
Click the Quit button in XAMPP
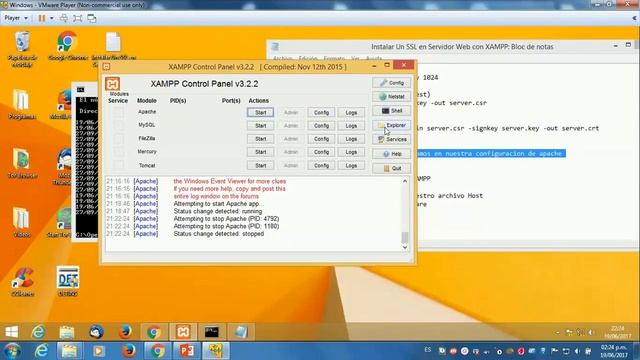click(391, 168)
